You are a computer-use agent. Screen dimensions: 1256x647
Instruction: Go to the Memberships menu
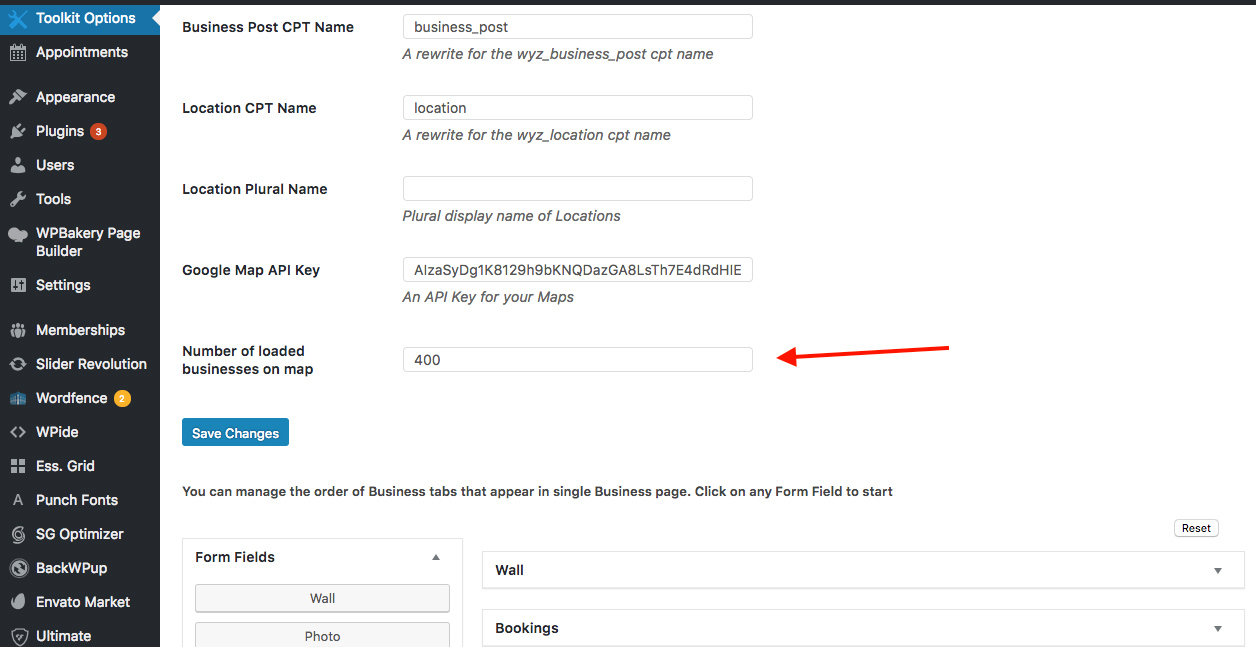click(80, 330)
